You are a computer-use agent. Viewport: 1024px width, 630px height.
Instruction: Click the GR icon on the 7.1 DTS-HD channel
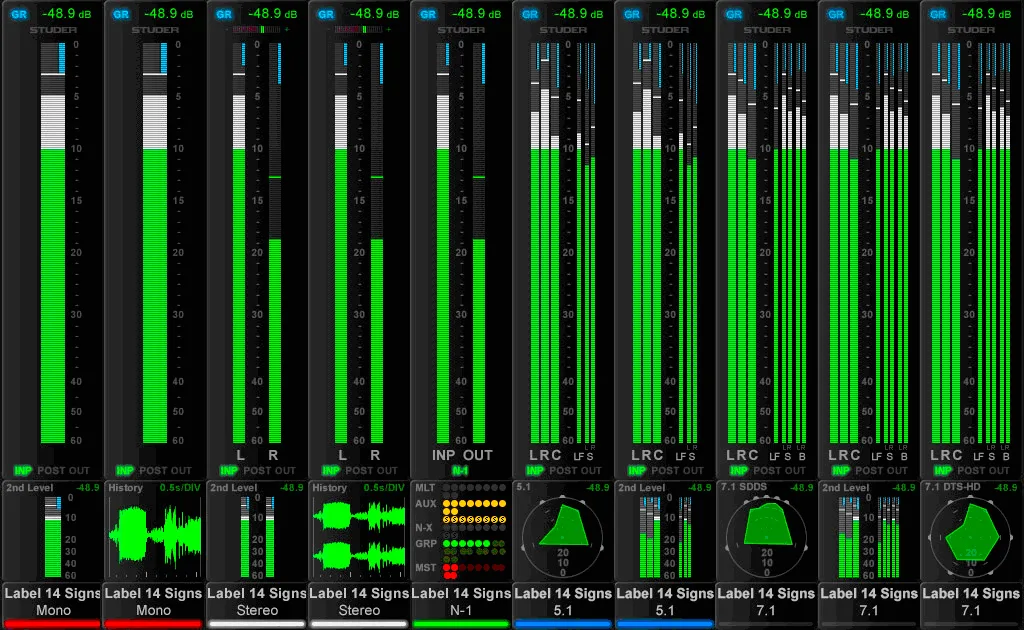point(938,14)
